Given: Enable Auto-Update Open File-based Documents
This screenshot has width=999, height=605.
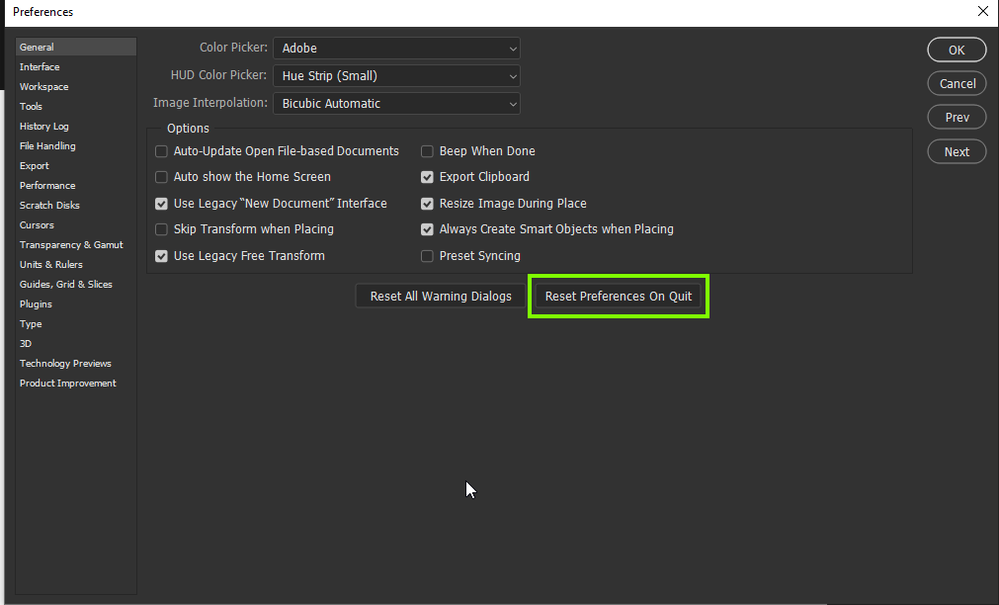Looking at the screenshot, I should (x=161, y=151).
